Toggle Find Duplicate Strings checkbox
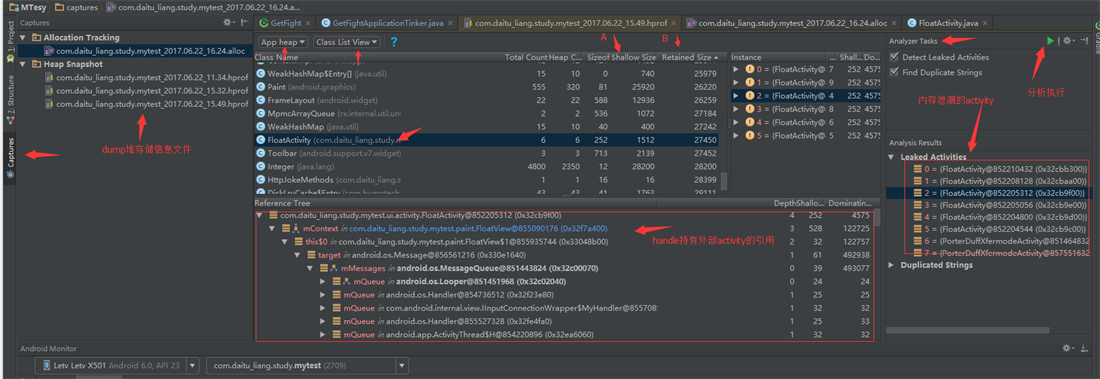Image resolution: width=1100 pixels, height=379 pixels. pos(894,72)
